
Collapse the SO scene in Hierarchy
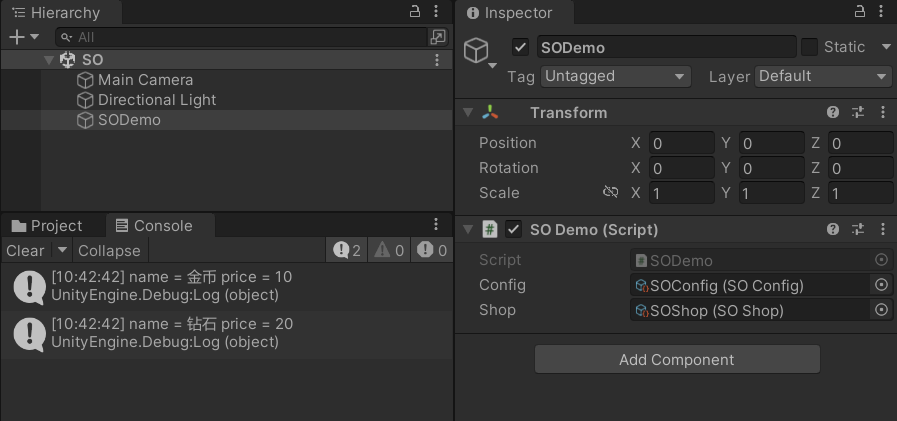[x=50, y=59]
